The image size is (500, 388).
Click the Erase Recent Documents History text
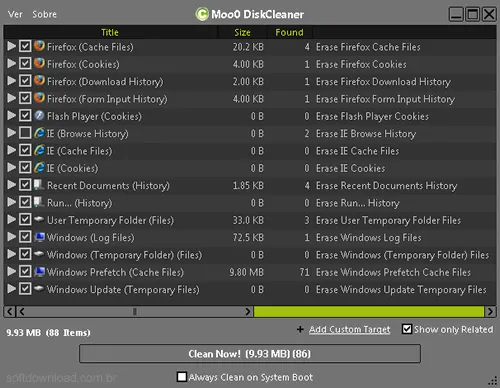point(386,186)
